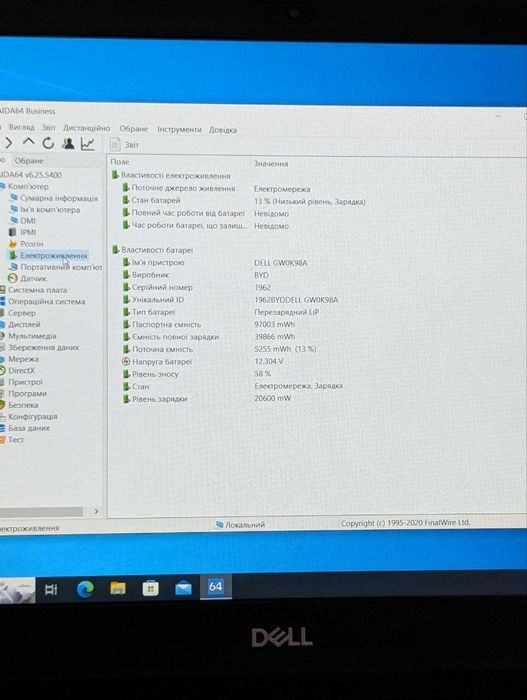Click the sidebar horizontal scrollbar right arrow
Viewport: 527px width, 700px height.
(x=96, y=511)
